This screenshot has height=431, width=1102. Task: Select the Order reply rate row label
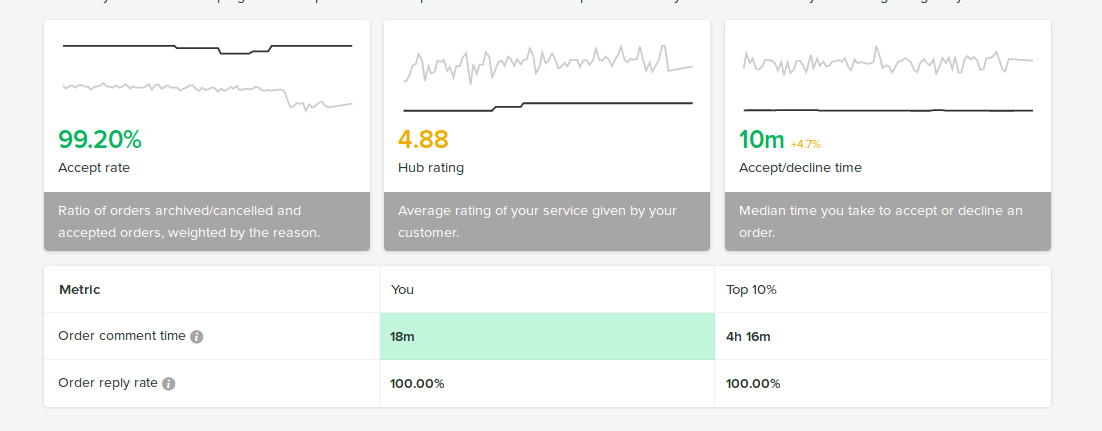pyautogui.click(x=108, y=383)
